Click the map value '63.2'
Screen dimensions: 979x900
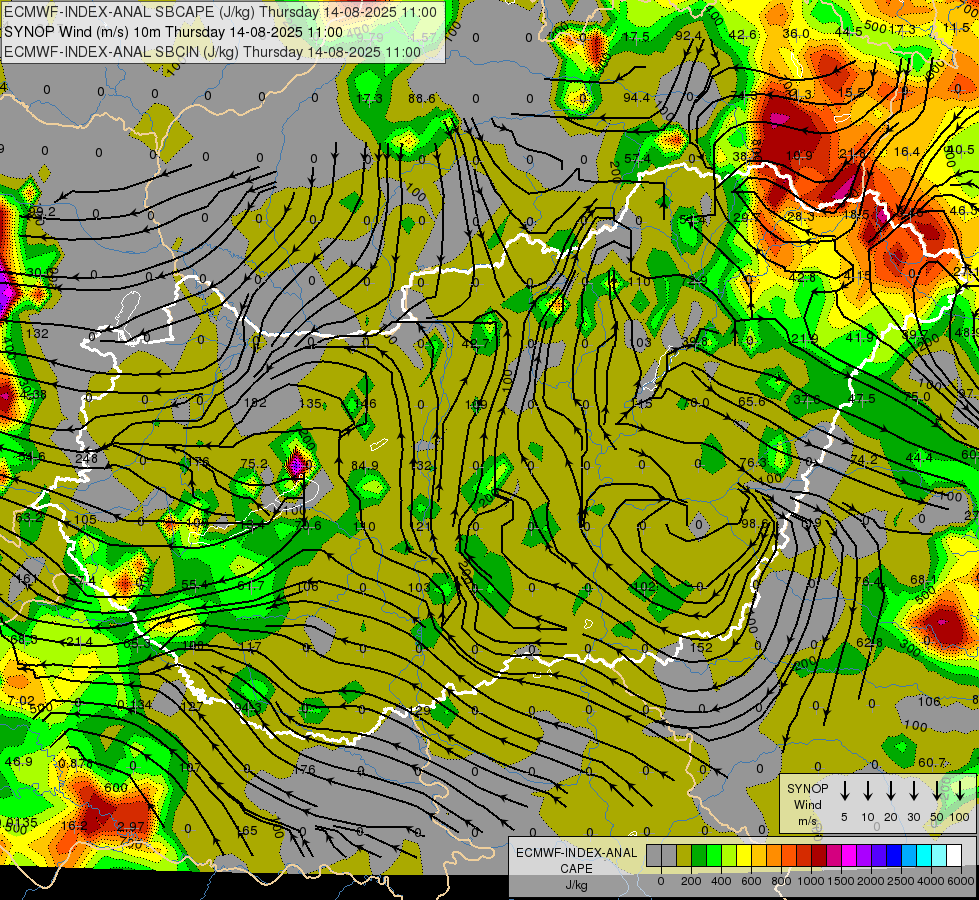tap(29, 518)
